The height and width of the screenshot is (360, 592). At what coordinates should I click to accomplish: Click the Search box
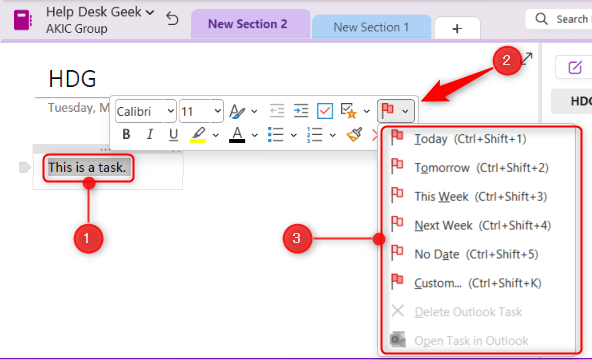click(x=559, y=19)
